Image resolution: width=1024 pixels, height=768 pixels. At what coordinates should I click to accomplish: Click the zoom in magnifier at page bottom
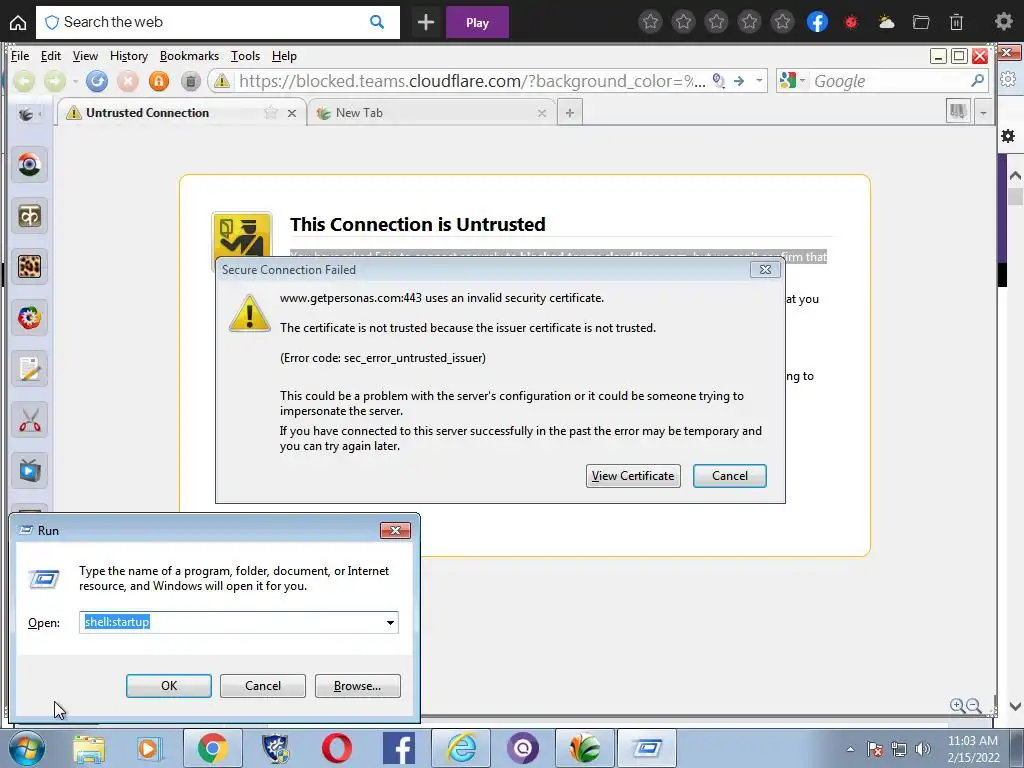coord(957,705)
